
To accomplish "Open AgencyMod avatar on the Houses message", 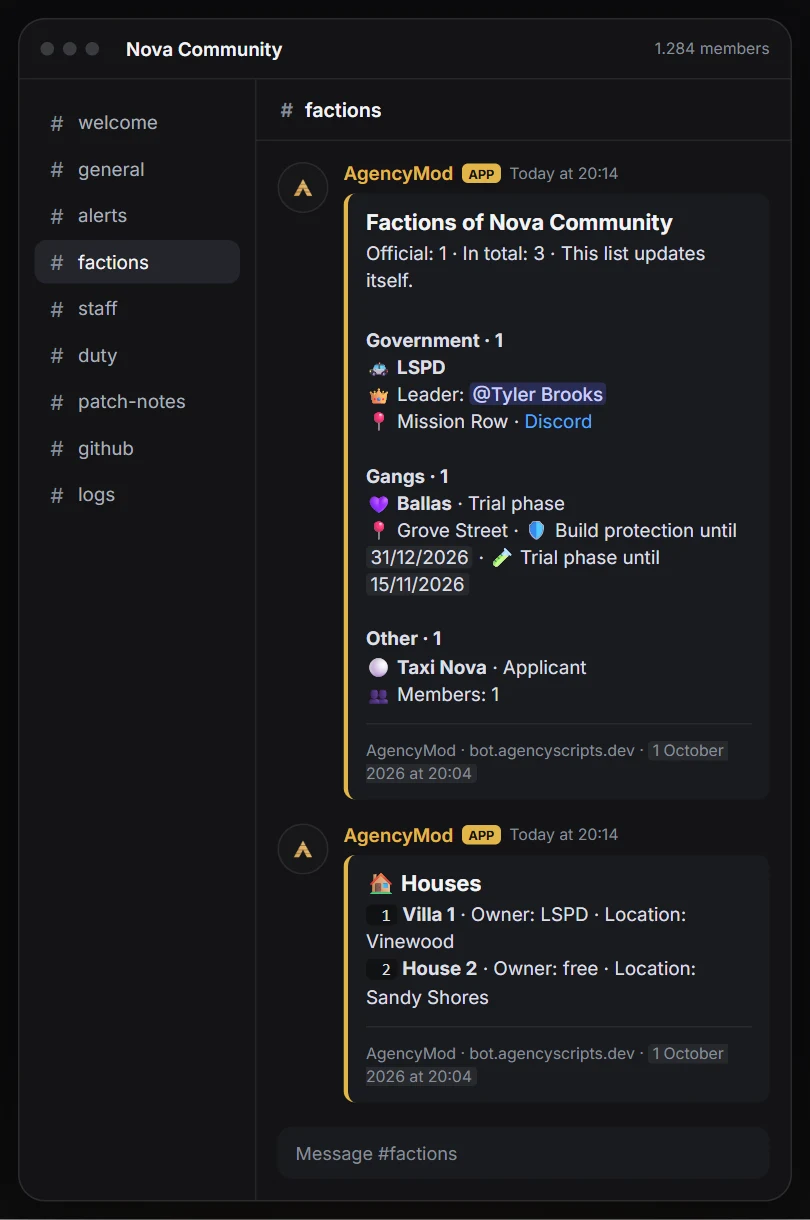I will pos(303,849).
